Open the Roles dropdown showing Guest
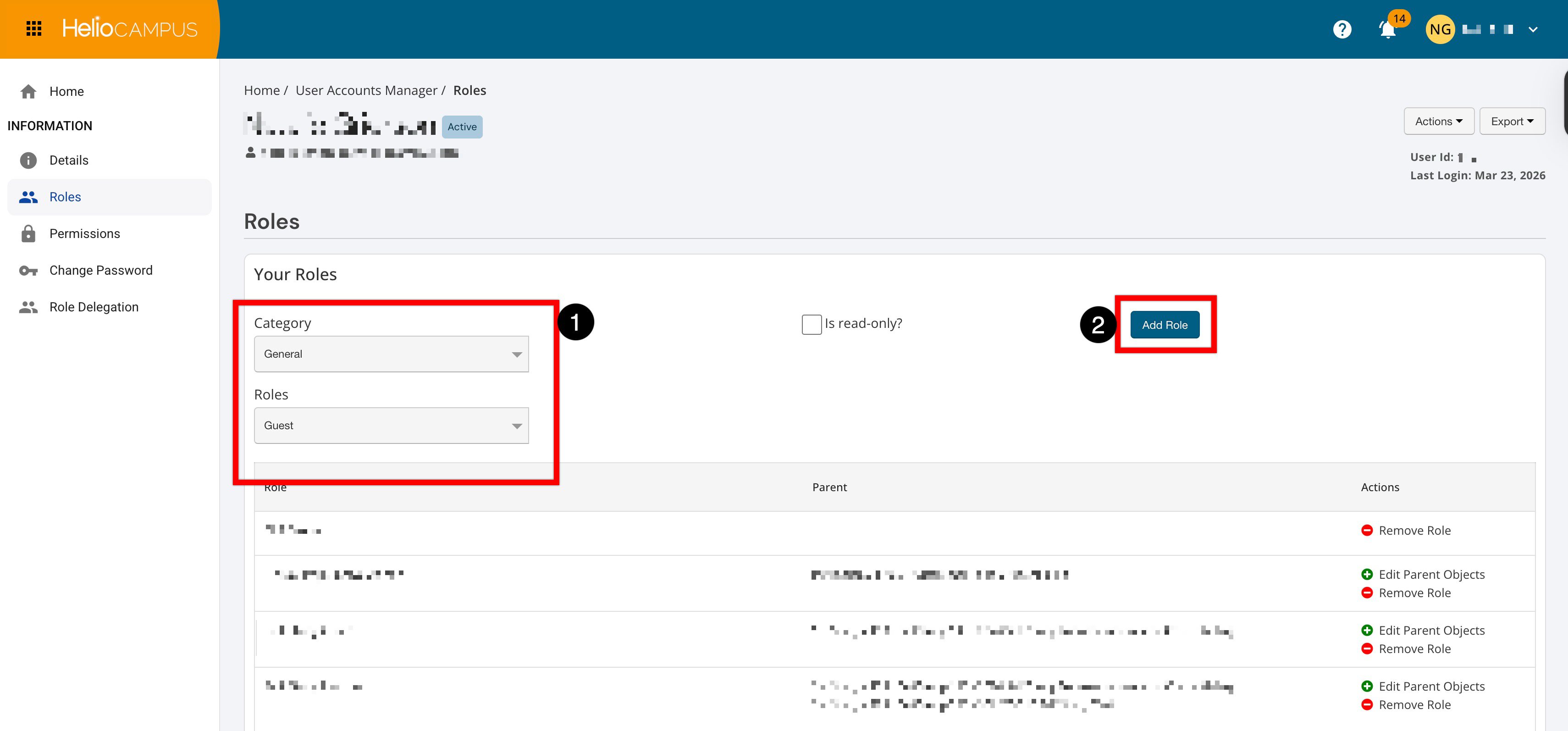1568x731 pixels. (391, 426)
